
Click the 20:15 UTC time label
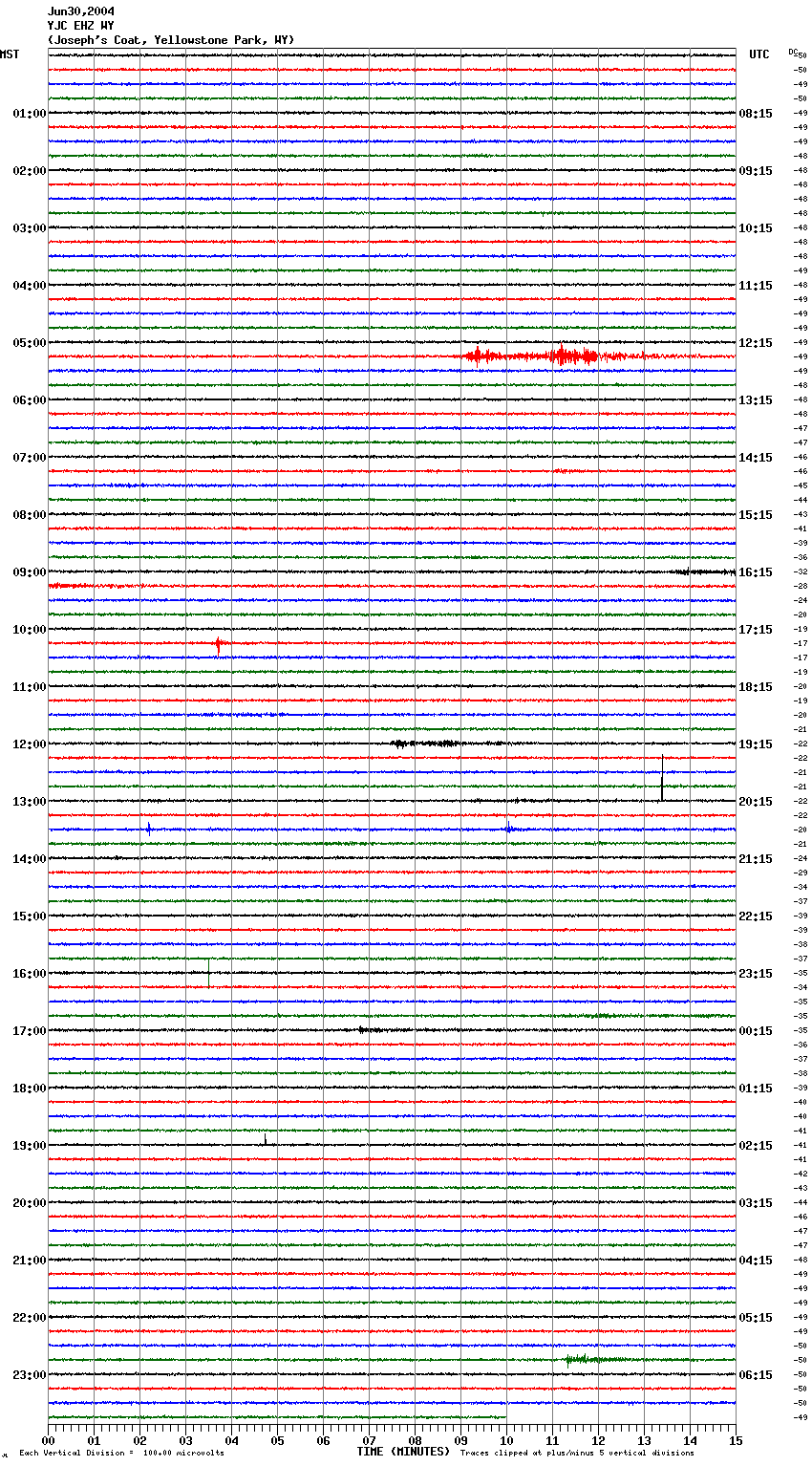(x=756, y=802)
